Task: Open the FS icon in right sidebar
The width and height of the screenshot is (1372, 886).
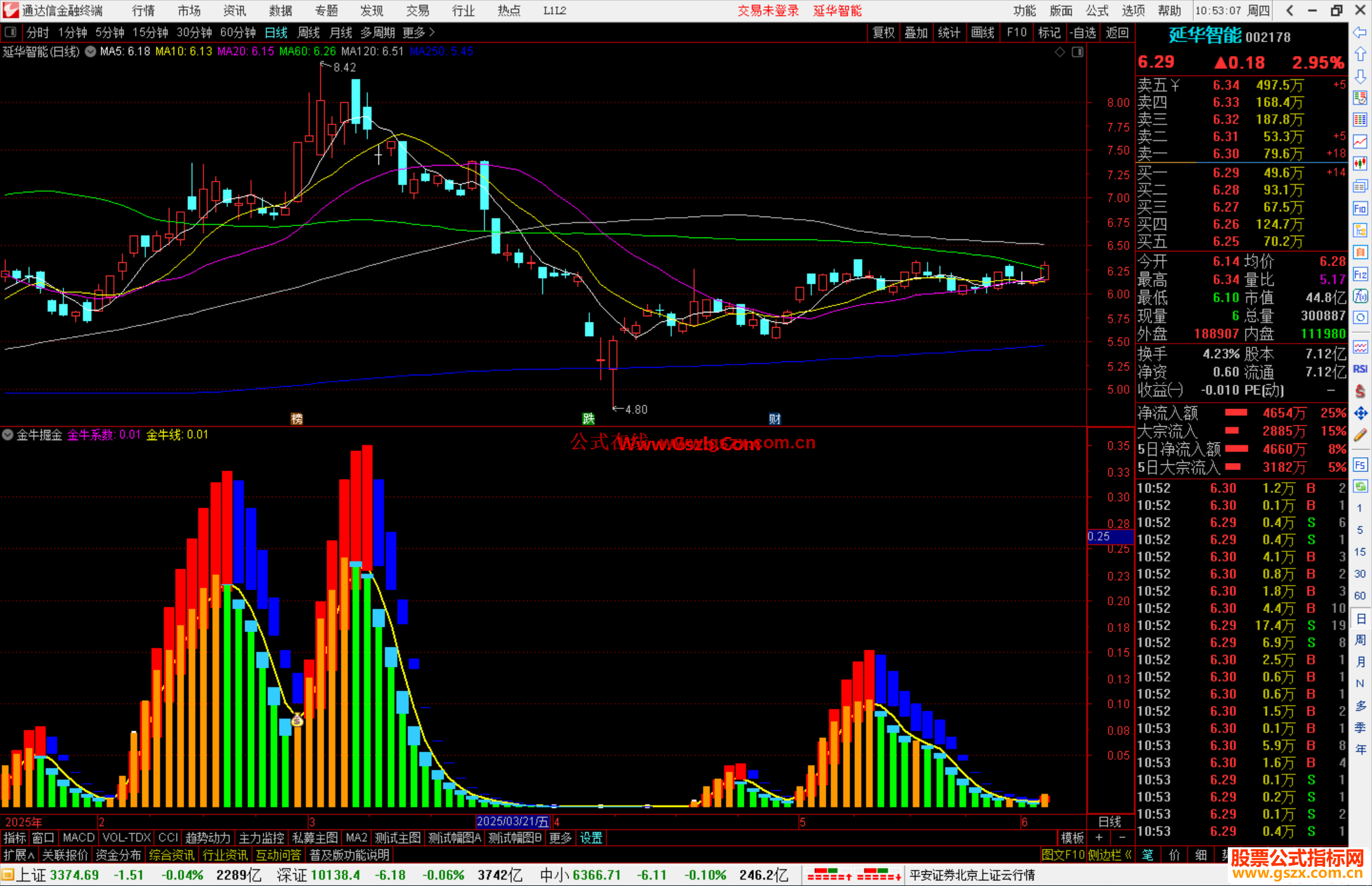Action: [1360, 465]
